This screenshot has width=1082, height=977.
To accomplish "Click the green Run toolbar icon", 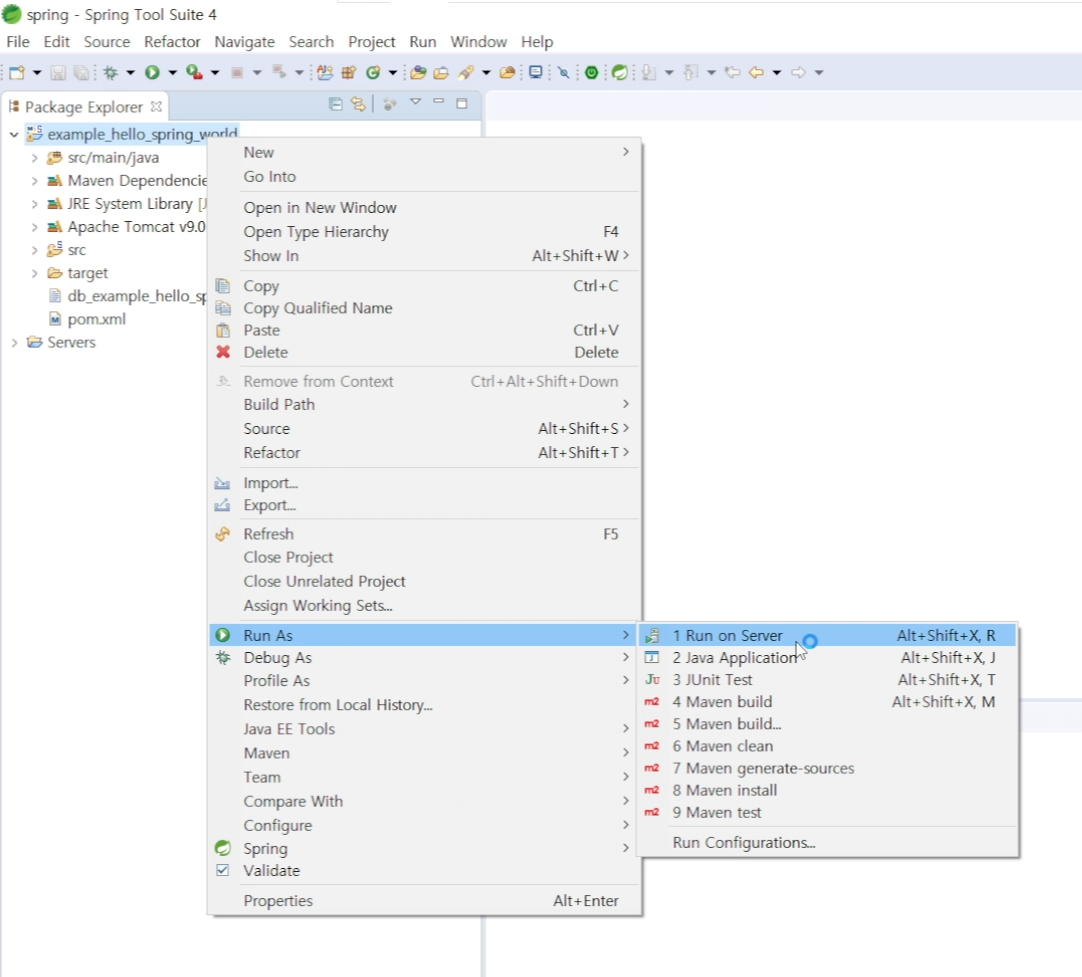I will (x=153, y=72).
